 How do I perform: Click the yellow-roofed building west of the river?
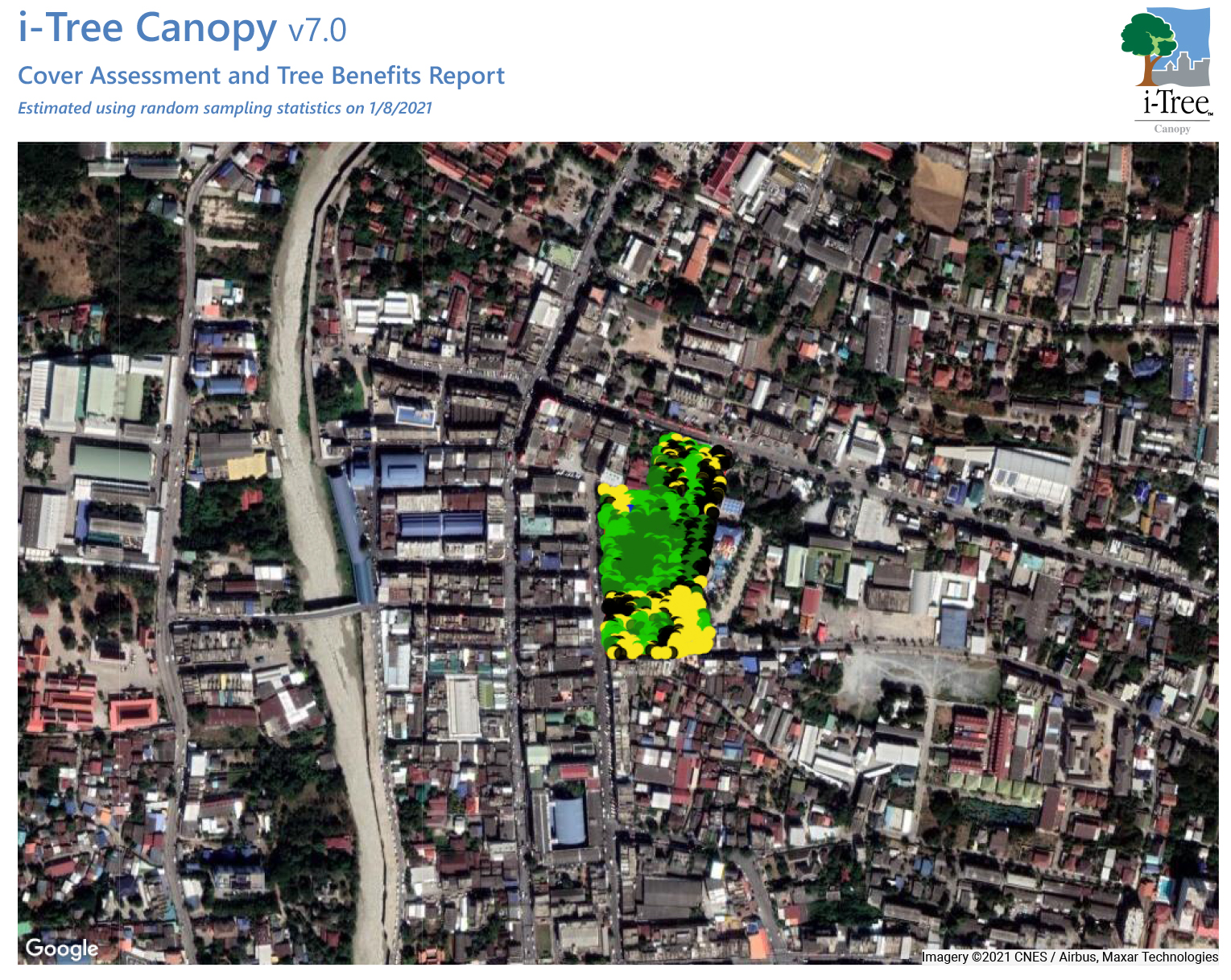pyautogui.click(x=246, y=466)
